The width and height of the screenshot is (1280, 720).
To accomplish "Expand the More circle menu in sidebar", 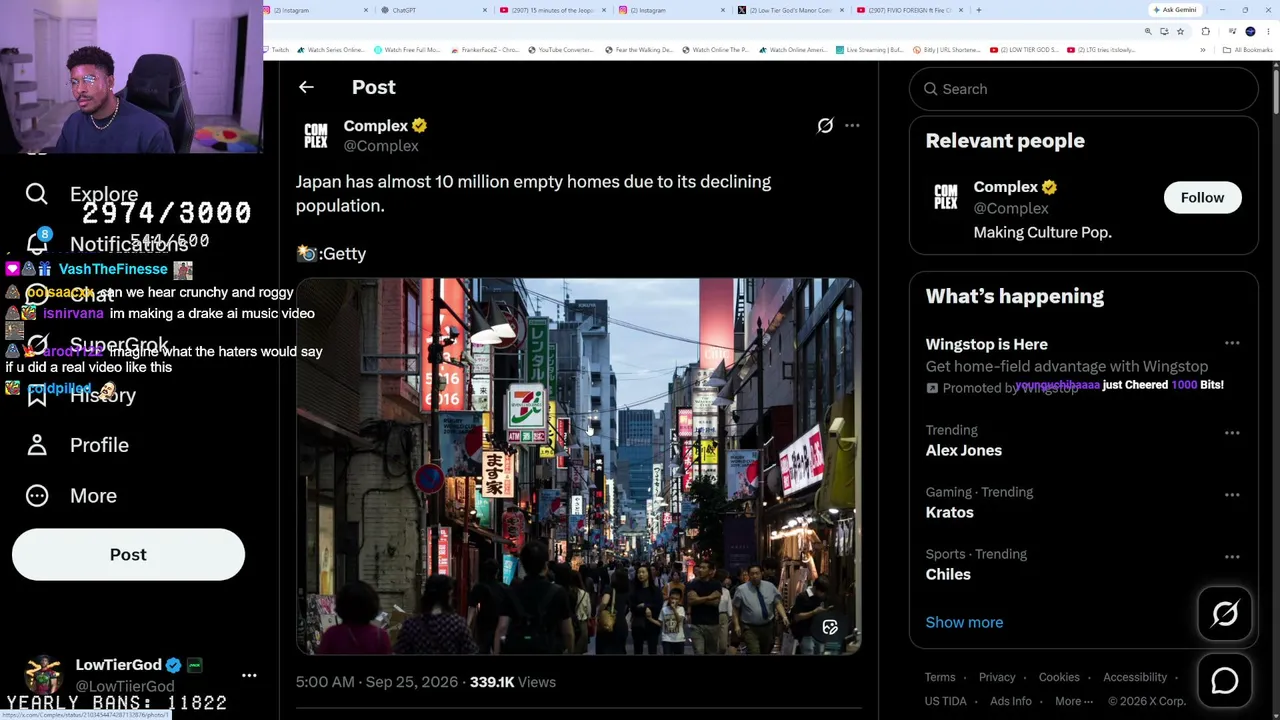I will point(37,496).
